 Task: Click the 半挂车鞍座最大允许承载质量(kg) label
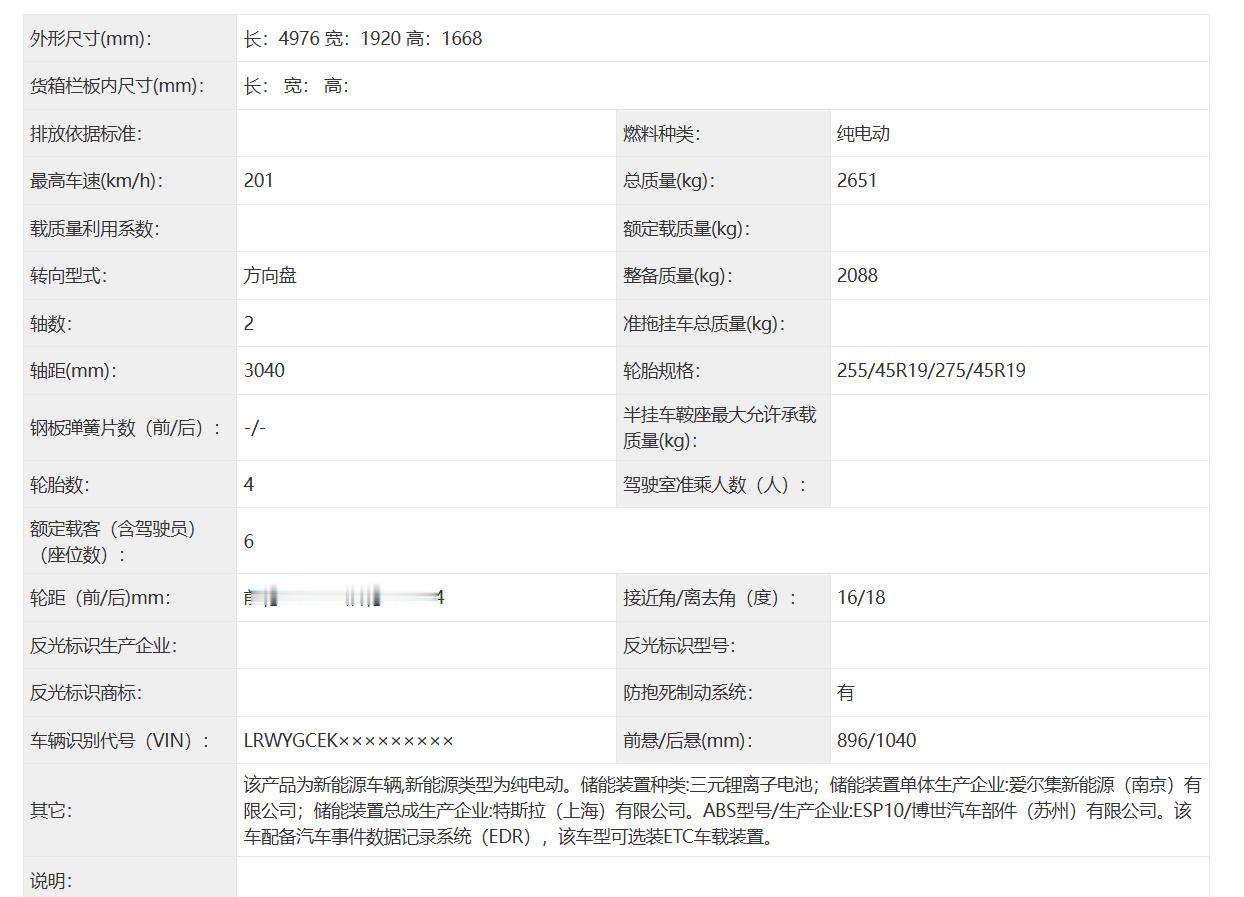(x=720, y=428)
